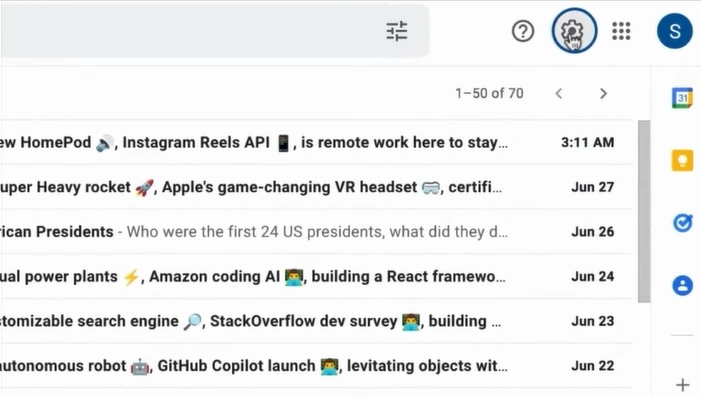The height and width of the screenshot is (397, 701).
Task: Click the 1–50 of 70 counter
Action: click(x=489, y=93)
